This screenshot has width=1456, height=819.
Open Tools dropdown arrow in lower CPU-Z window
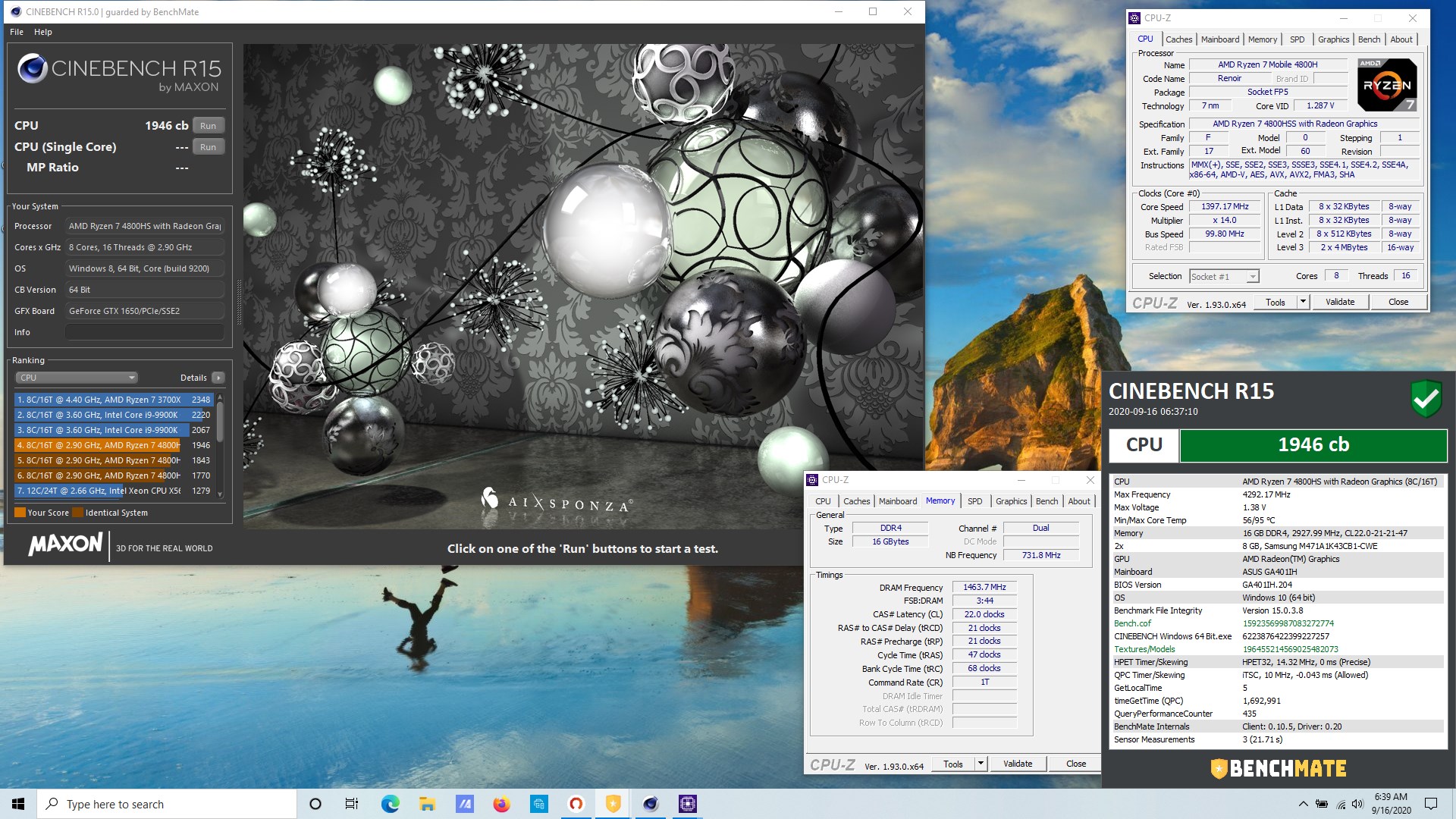[x=981, y=764]
